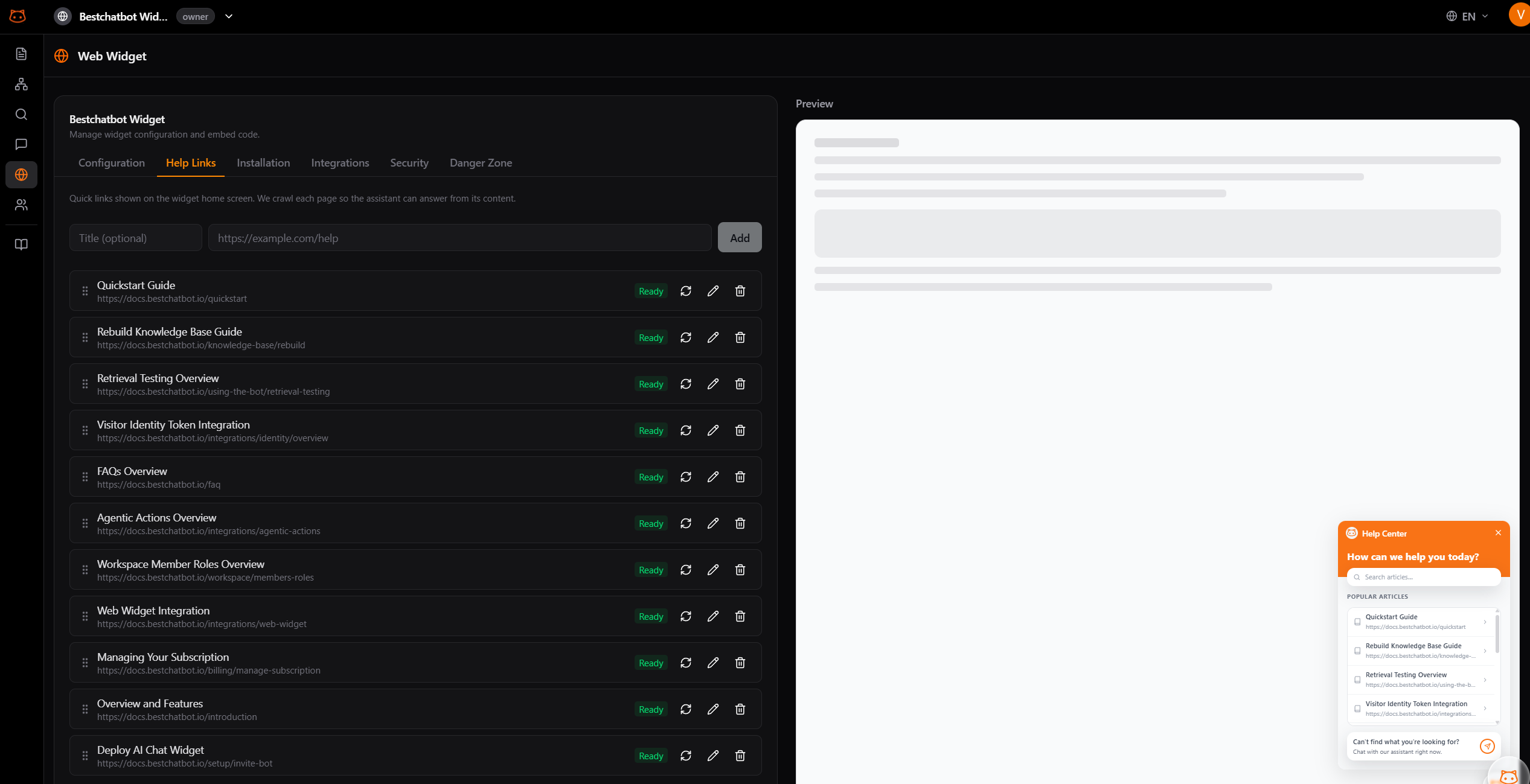Screen dimensions: 1530x784
Task: Open the documents icon in the left sidebar
Action: (x=21, y=54)
